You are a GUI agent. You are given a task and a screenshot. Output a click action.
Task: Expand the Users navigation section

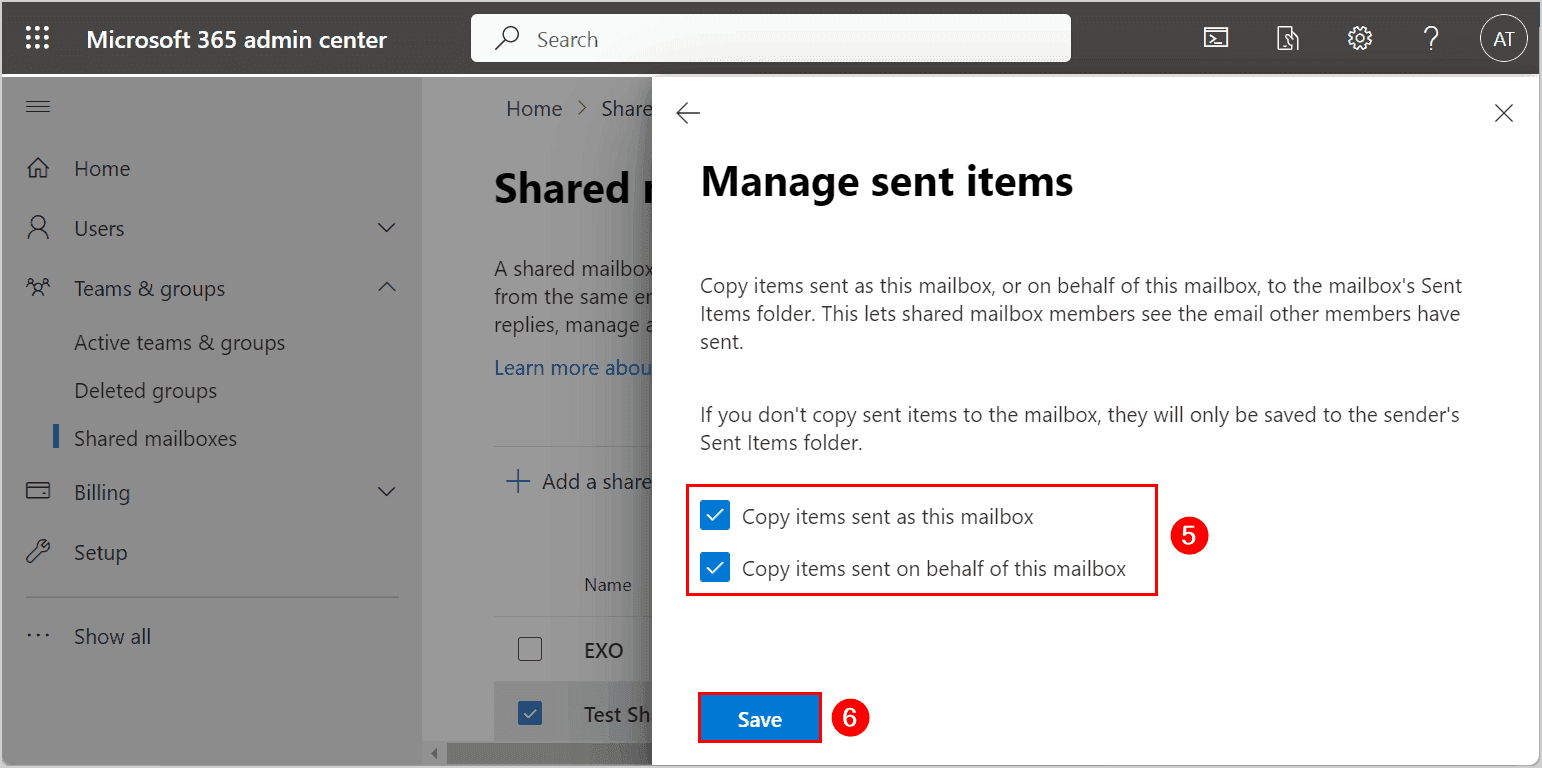point(386,228)
